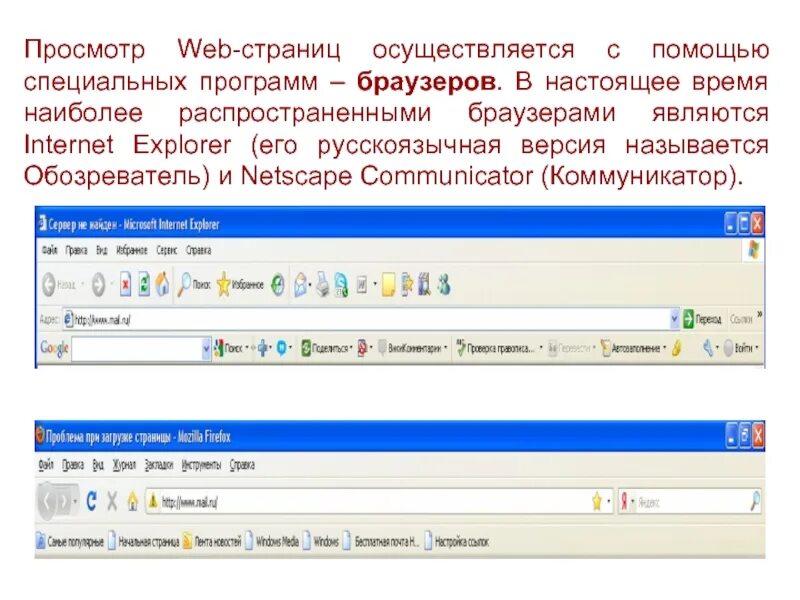Screen dimensions: 800x600
Task: Reload the page in Firefox
Action: coord(92,502)
